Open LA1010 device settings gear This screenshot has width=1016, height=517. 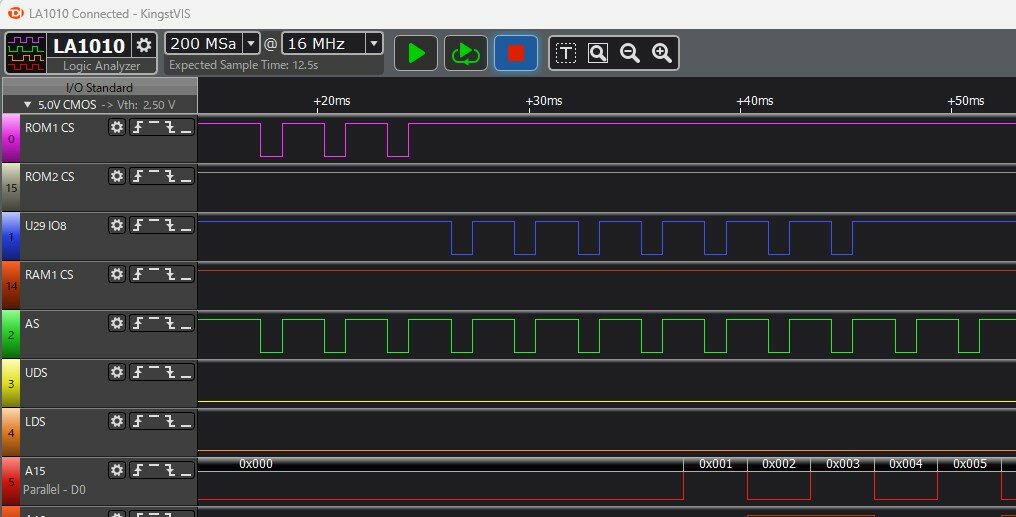[x=145, y=45]
